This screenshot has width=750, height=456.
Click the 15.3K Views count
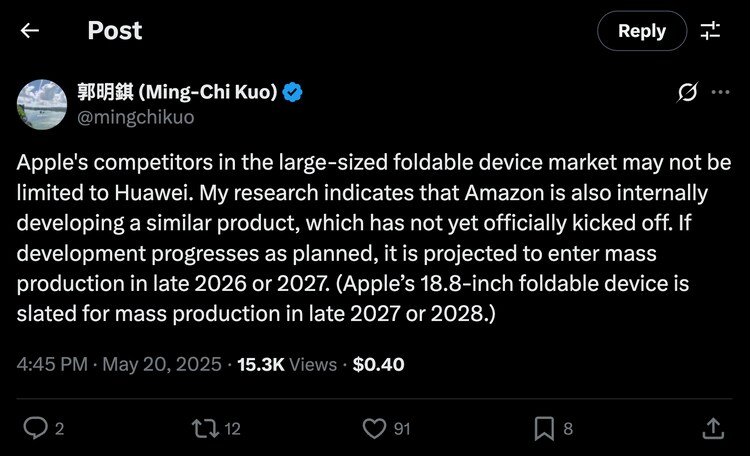(287, 365)
